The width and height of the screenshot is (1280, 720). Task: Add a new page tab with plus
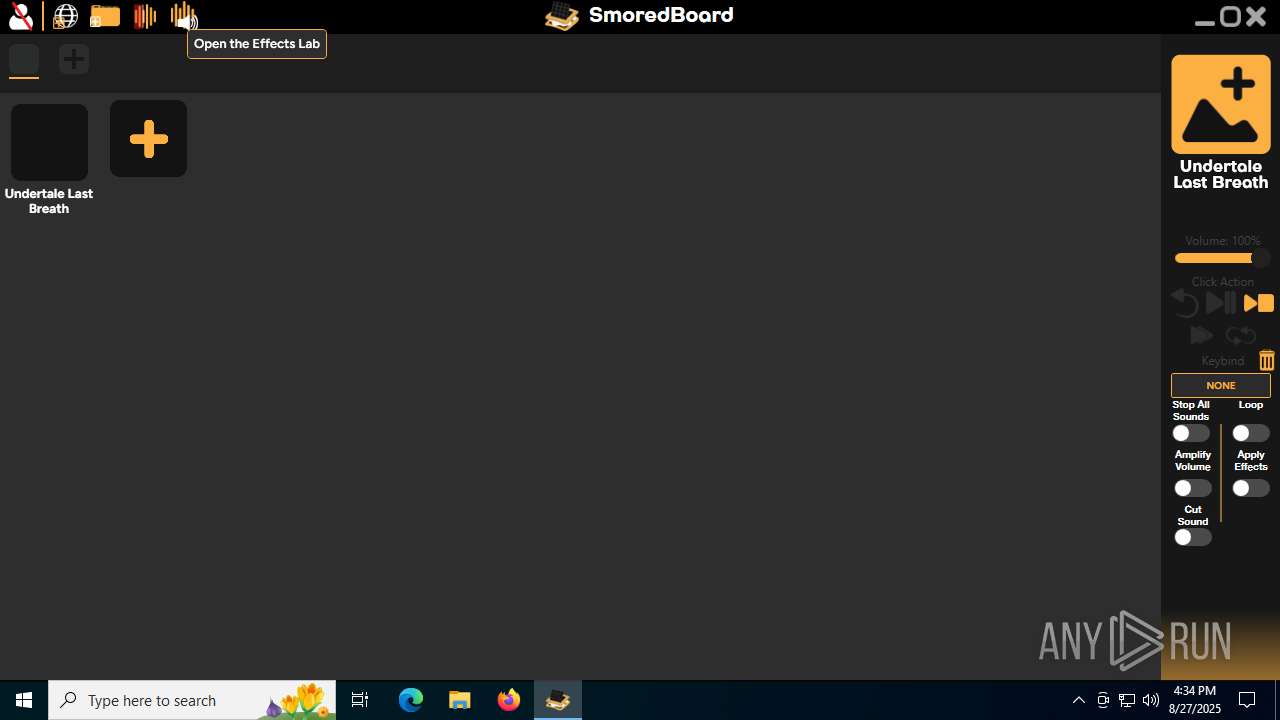[x=74, y=59]
